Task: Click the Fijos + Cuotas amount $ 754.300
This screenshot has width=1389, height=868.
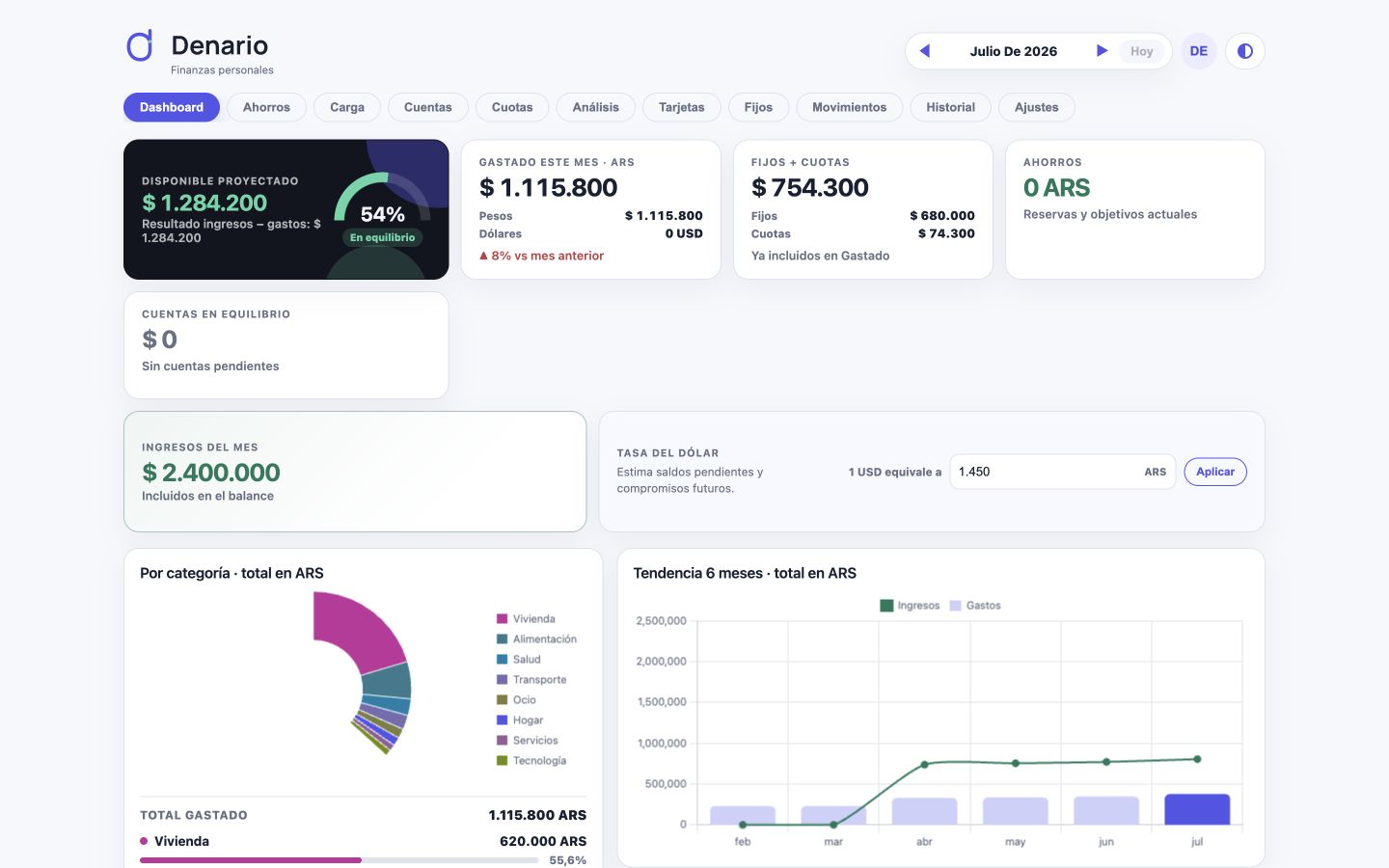Action: click(810, 188)
